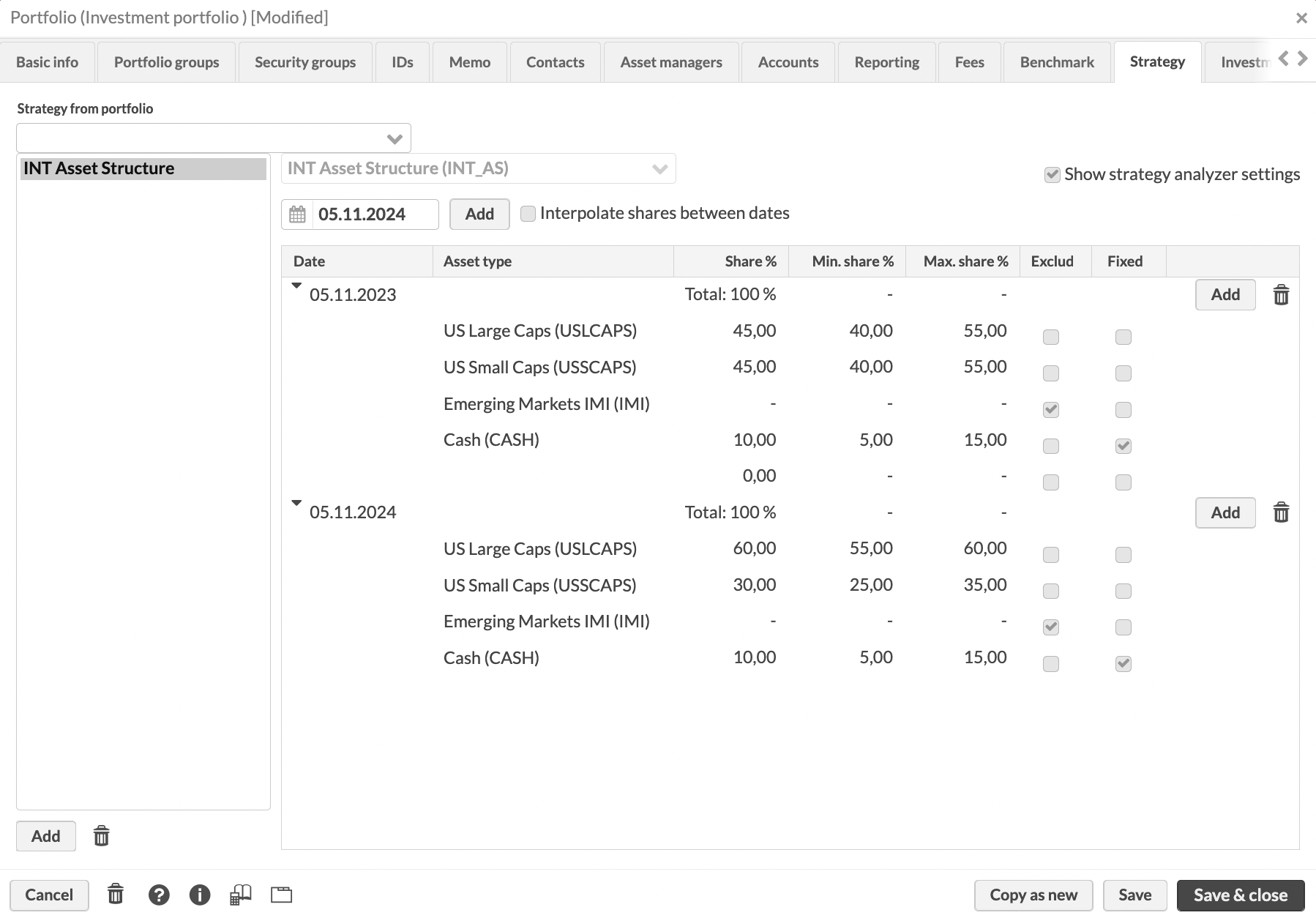Click the Share % column header
1316x918 pixels.
(731, 261)
